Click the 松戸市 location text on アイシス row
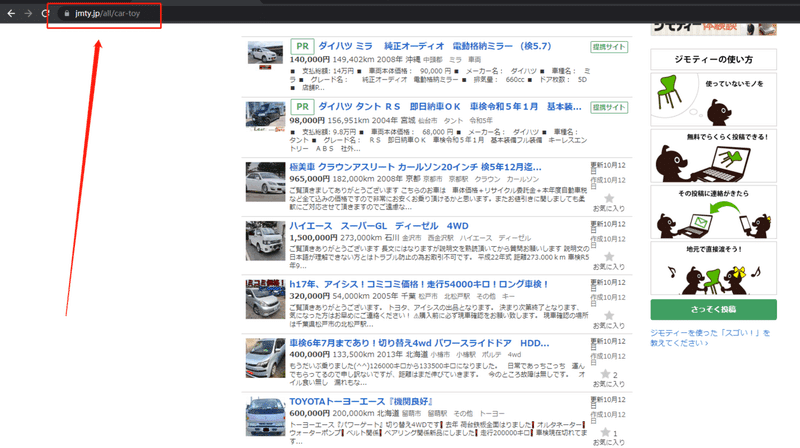800x448 pixels. [x=428, y=296]
